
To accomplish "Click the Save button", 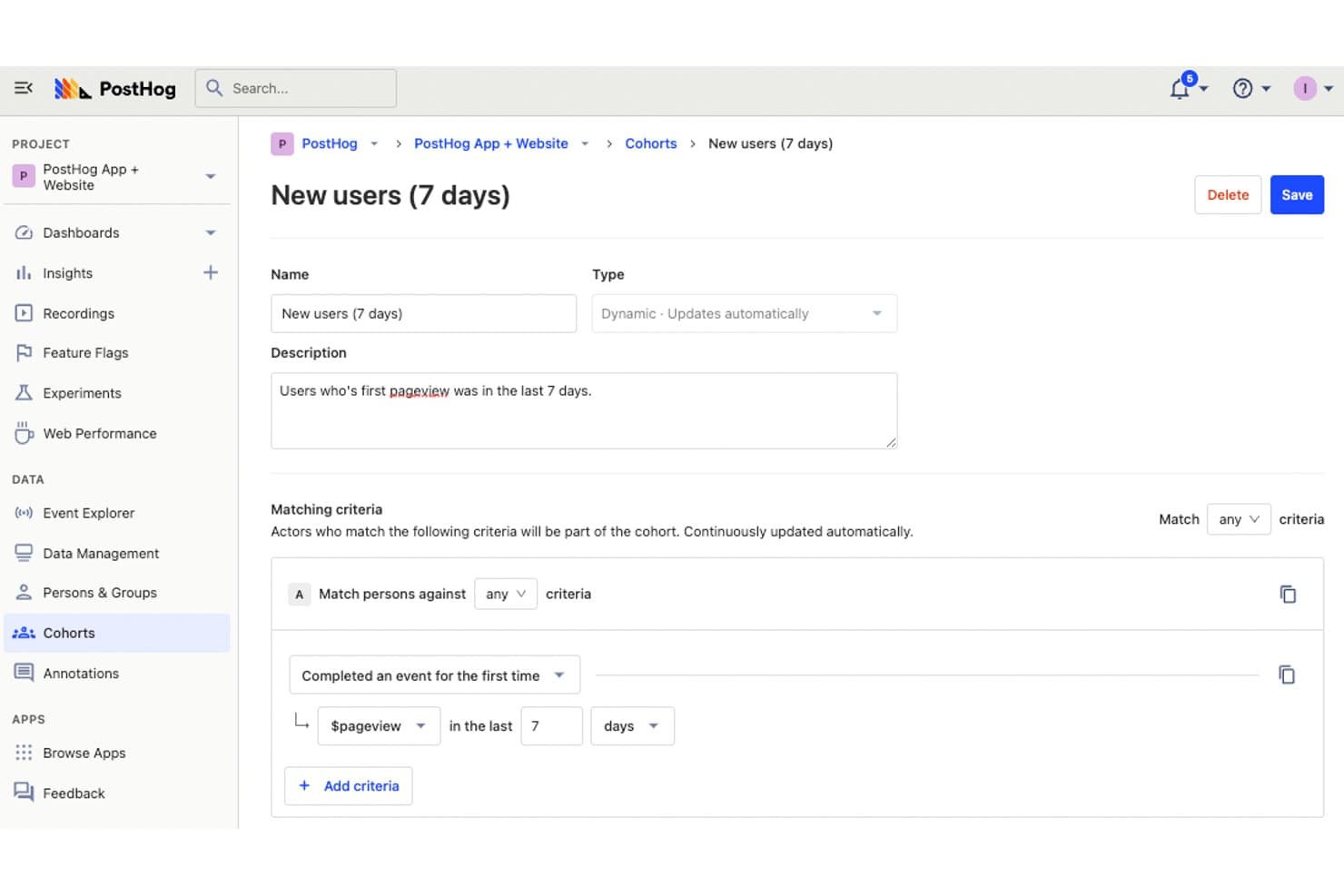I will click(1297, 194).
